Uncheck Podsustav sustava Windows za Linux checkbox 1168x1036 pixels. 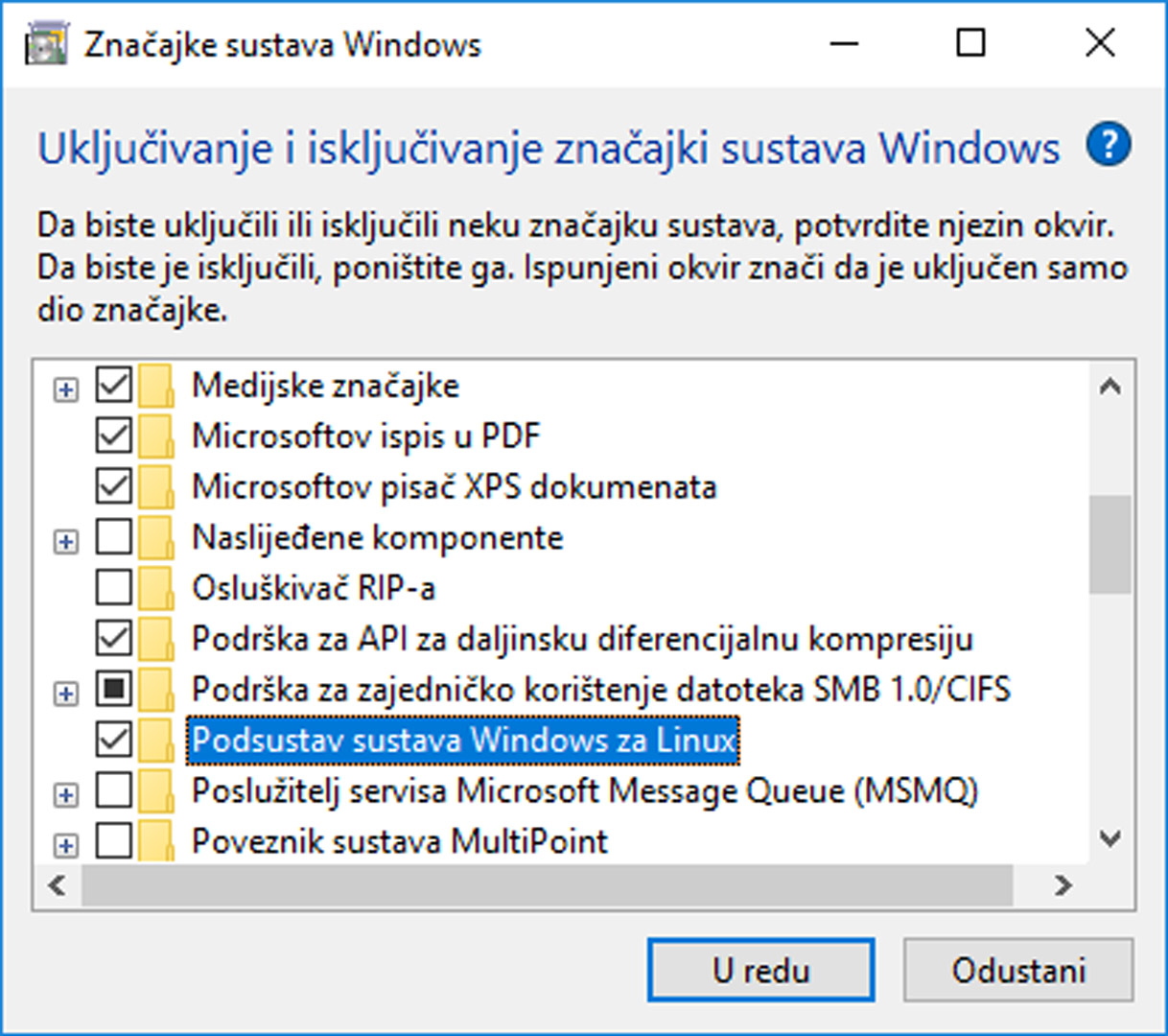tap(114, 740)
